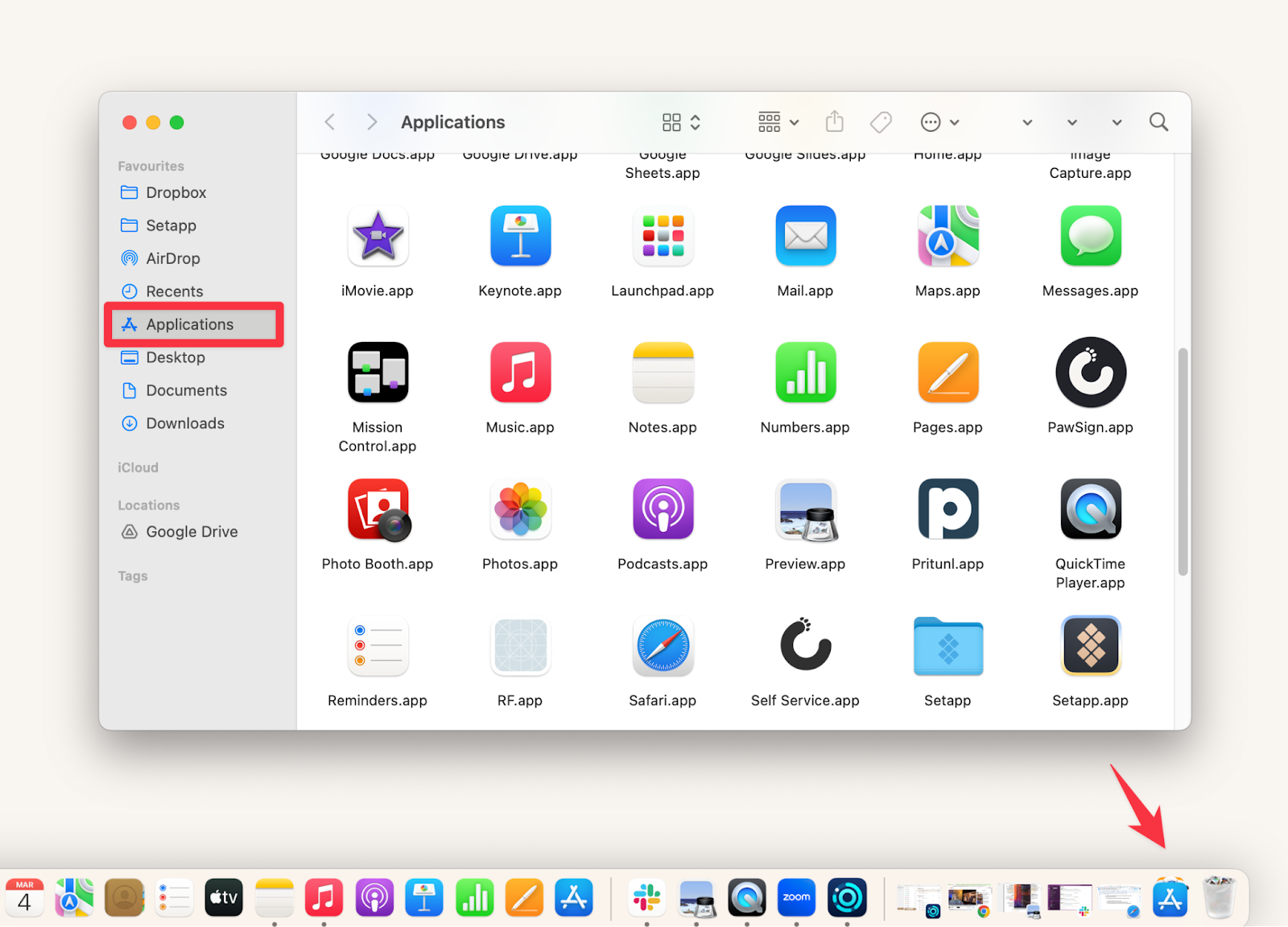The width and height of the screenshot is (1288, 927).
Task: Open Mission Control.app
Action: click(x=378, y=373)
